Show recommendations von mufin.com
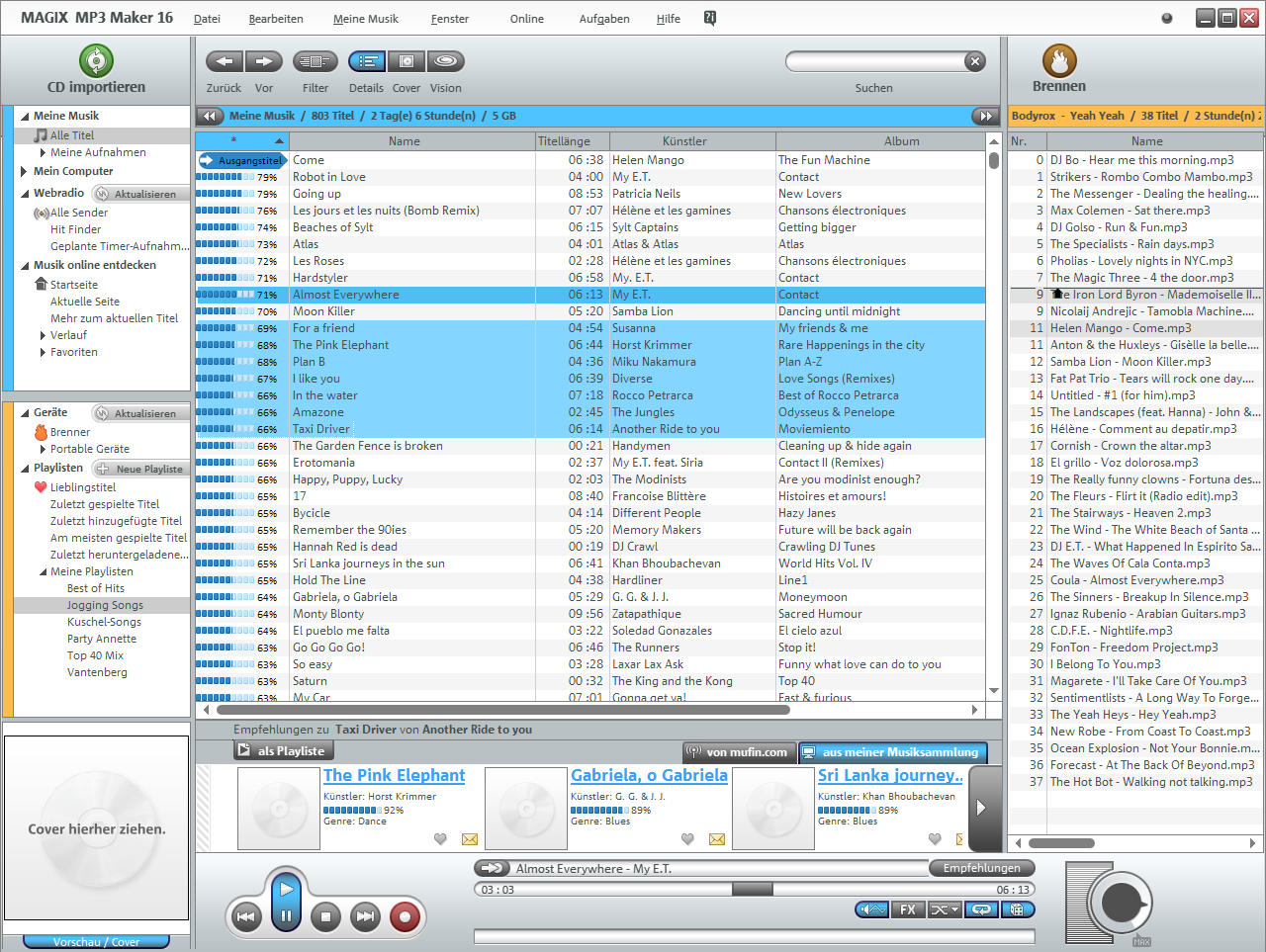Screen dimensions: 1266x952 tap(738, 752)
